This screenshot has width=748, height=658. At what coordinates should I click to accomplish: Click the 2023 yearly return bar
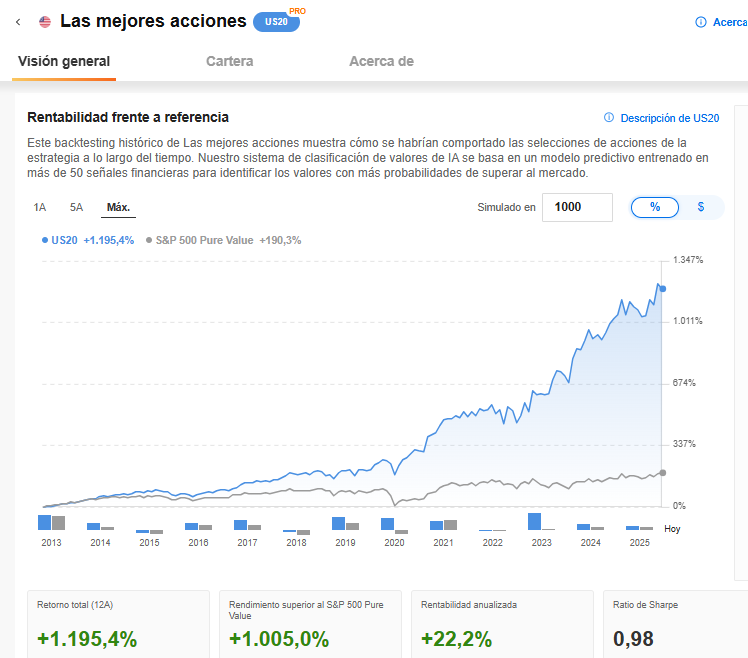(x=534, y=521)
